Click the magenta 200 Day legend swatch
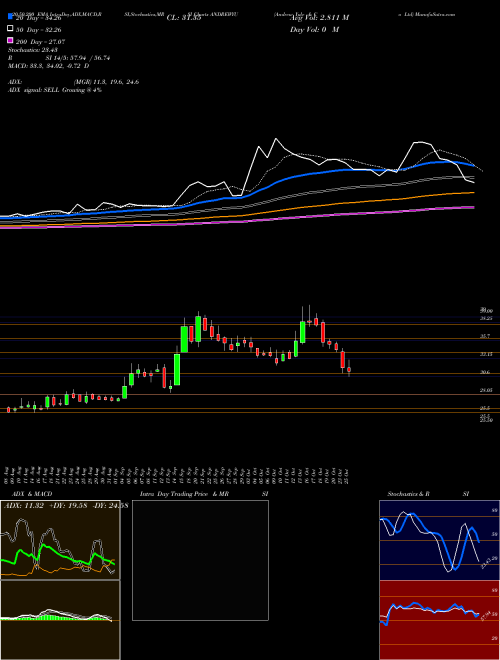Viewport: 500px width, 660px height. point(10,41)
